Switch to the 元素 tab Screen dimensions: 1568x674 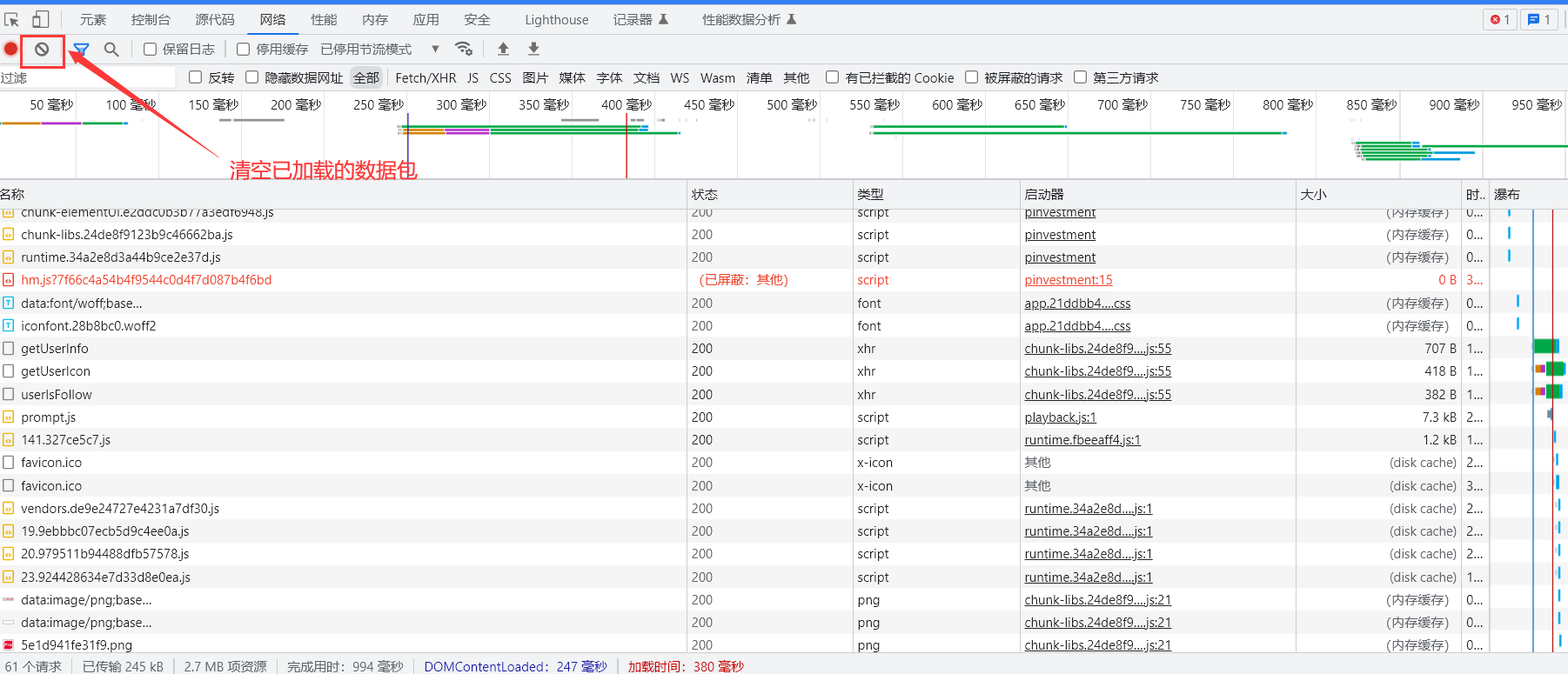tap(93, 19)
